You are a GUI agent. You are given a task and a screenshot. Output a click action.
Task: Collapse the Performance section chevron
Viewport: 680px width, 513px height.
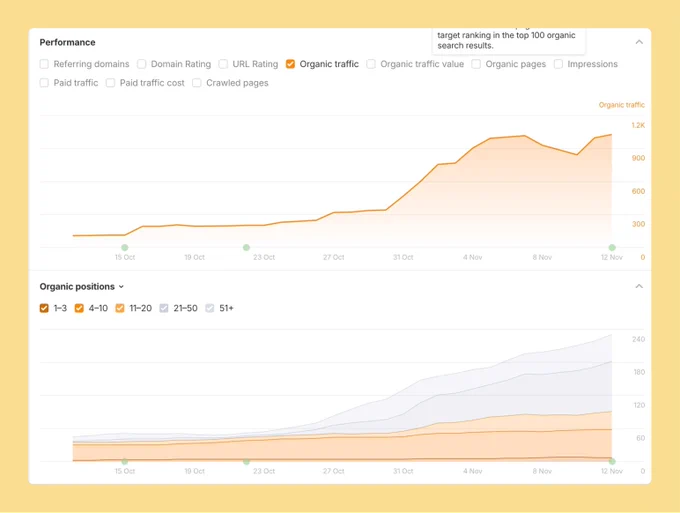click(639, 42)
